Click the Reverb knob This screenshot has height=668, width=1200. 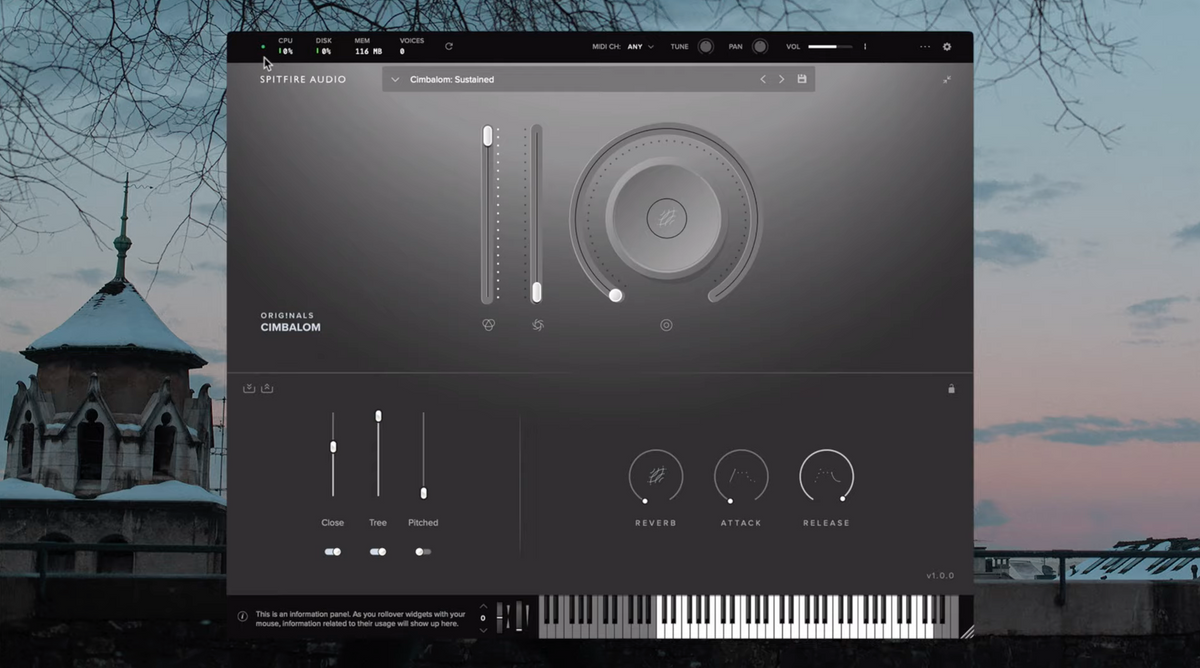[x=656, y=476]
